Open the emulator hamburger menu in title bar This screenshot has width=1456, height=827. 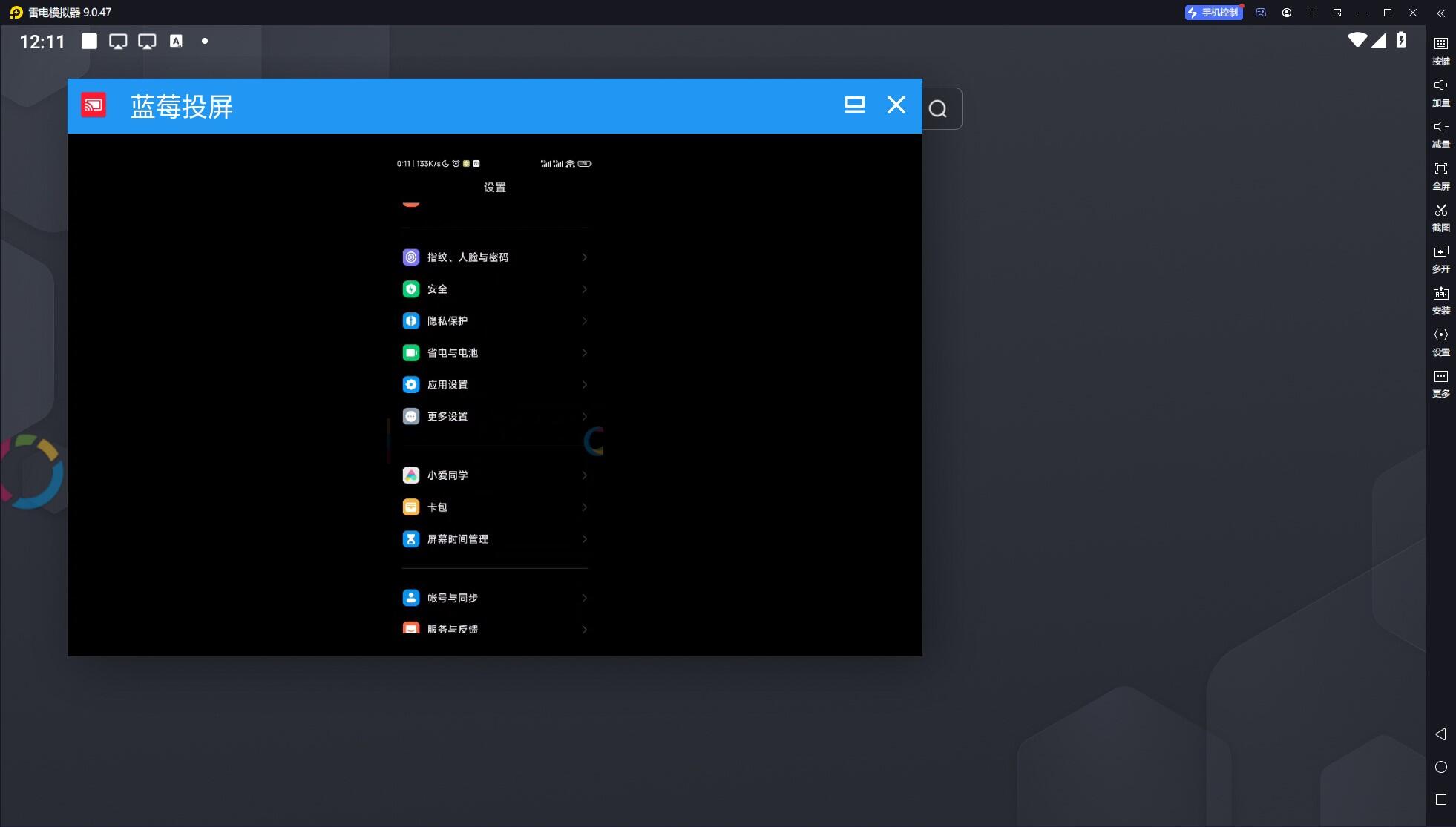coord(1312,13)
